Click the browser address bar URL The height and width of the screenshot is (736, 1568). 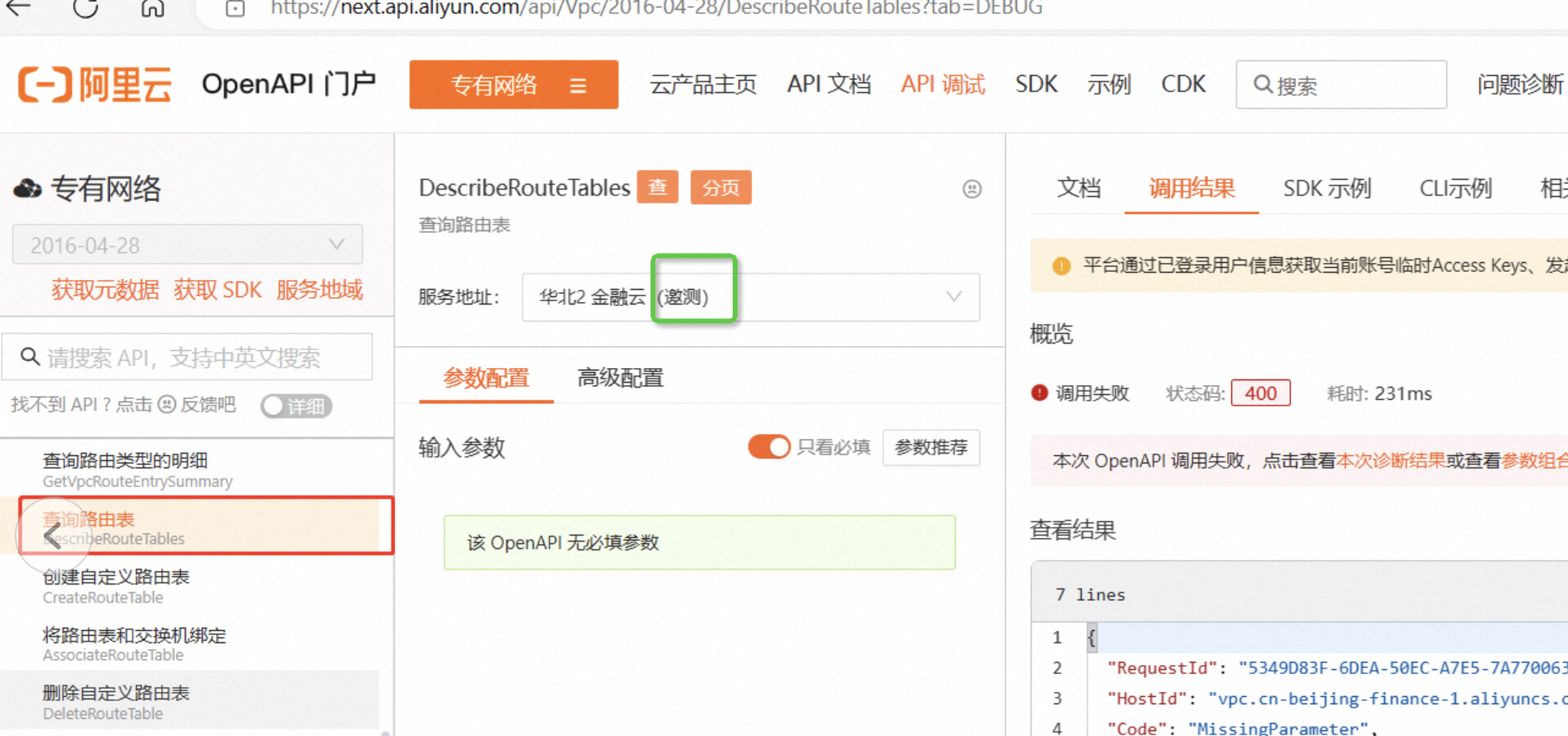(x=656, y=8)
